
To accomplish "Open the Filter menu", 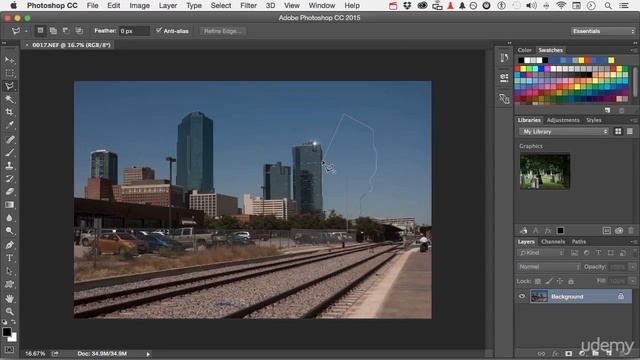I will 248,6.
